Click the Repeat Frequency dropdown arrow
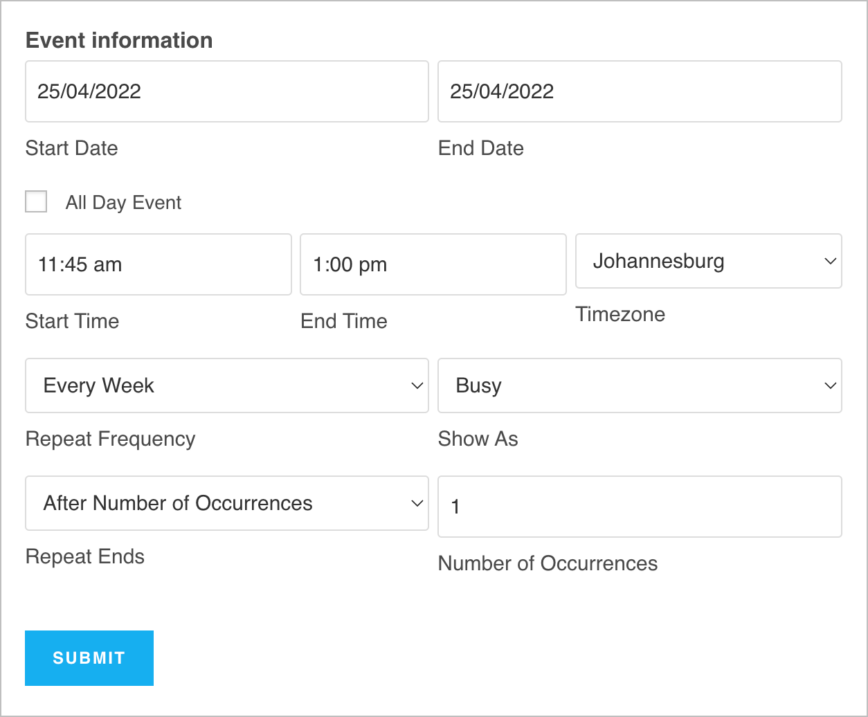The width and height of the screenshot is (868, 717). pos(416,385)
